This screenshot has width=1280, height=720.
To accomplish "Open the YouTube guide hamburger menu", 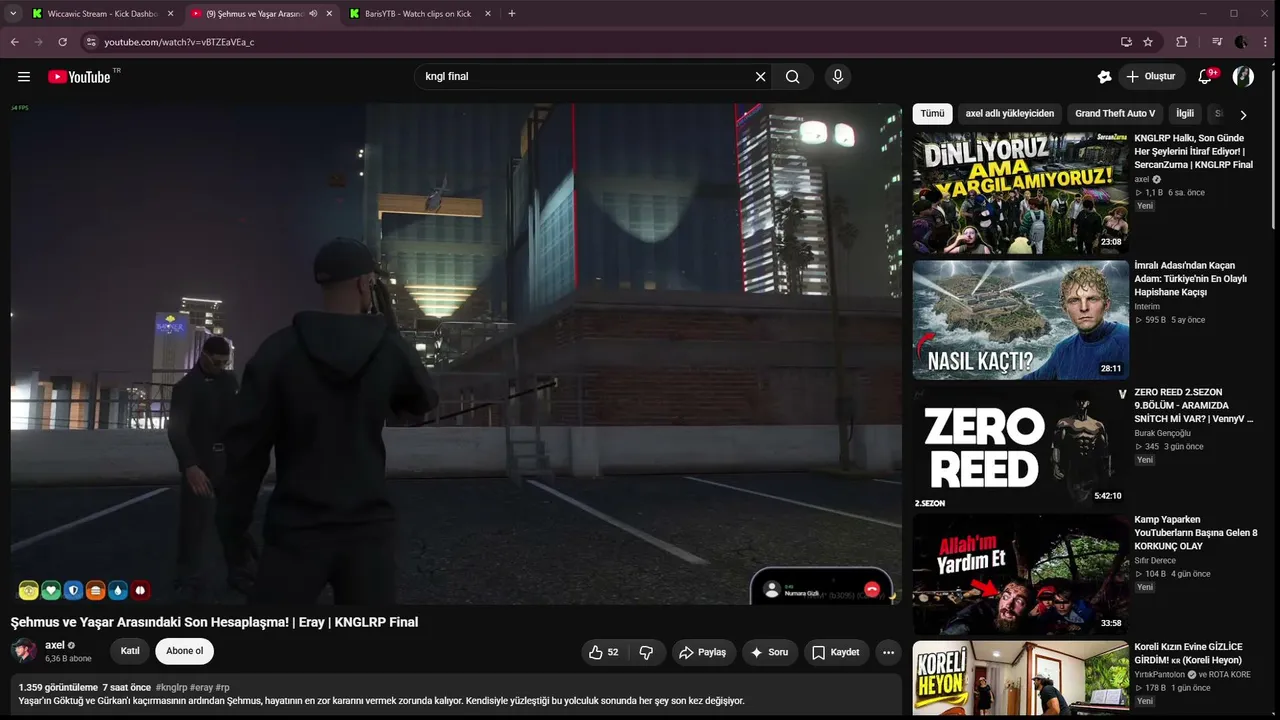I will tap(24, 77).
